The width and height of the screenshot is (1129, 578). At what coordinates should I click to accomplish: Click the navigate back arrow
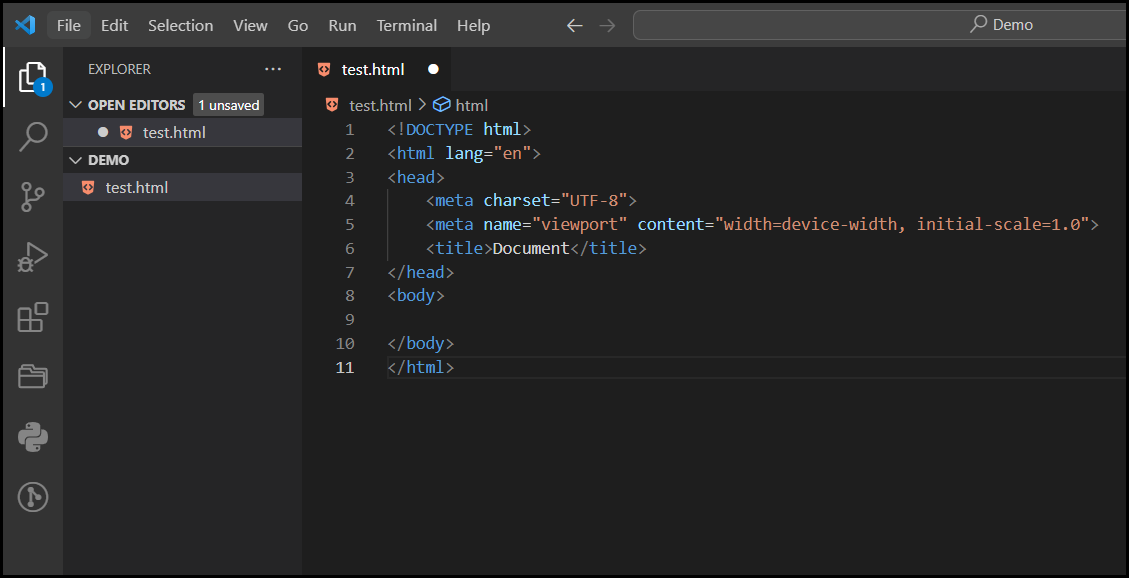coord(574,25)
